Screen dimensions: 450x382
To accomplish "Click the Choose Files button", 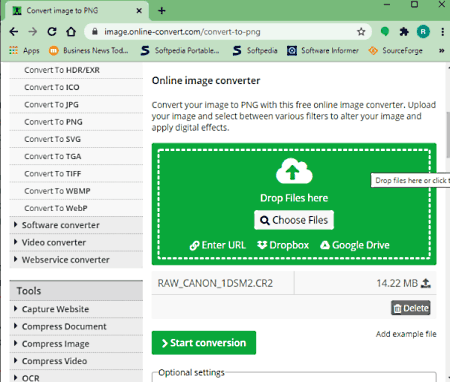I will coord(294,220).
